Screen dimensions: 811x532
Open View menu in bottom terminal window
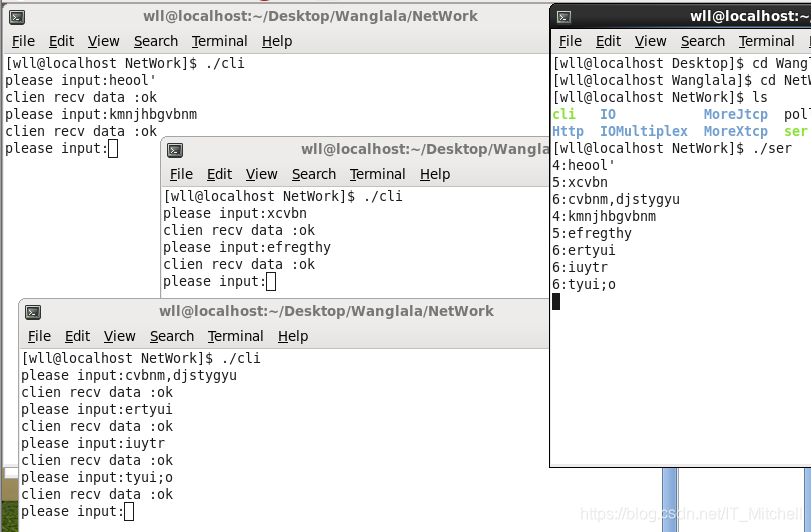(119, 336)
